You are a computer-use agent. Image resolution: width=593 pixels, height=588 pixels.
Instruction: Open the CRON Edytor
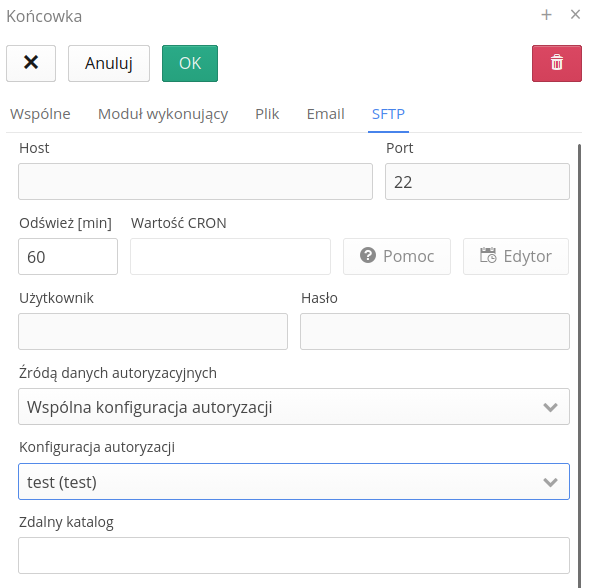516,256
